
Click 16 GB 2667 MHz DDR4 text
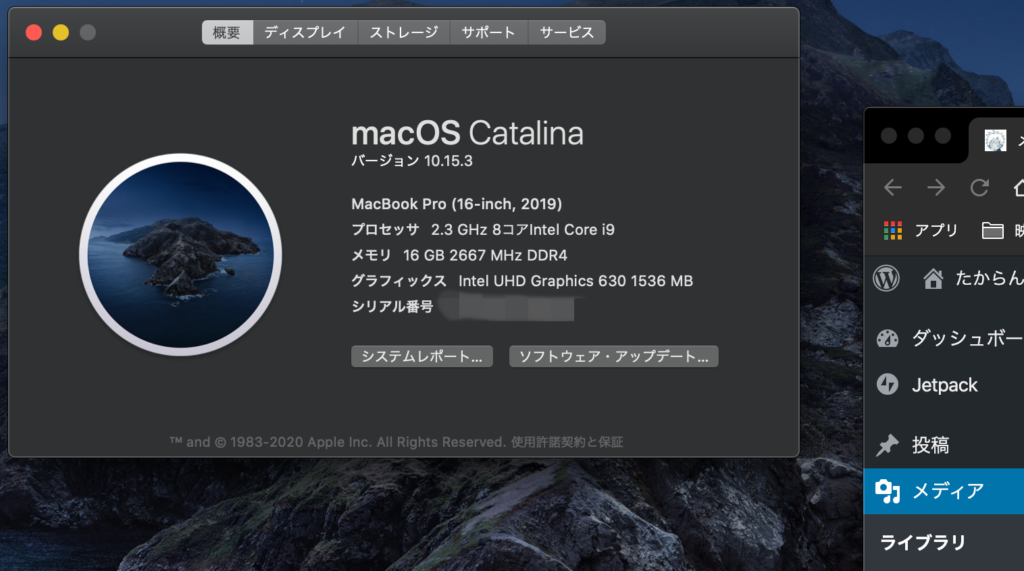click(x=485, y=255)
